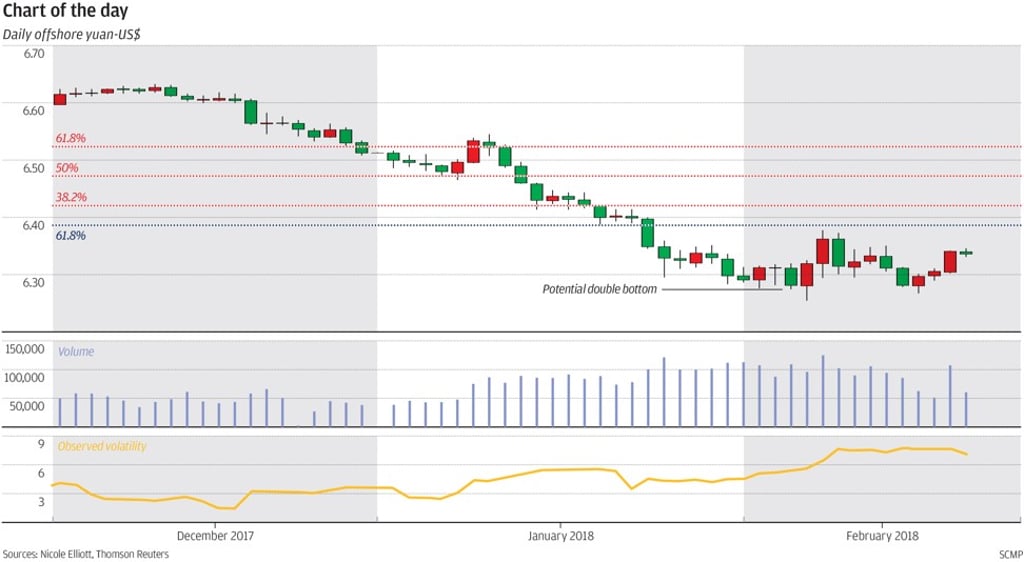
Task: Click the 6.40 price axis label
Action: coord(34,225)
